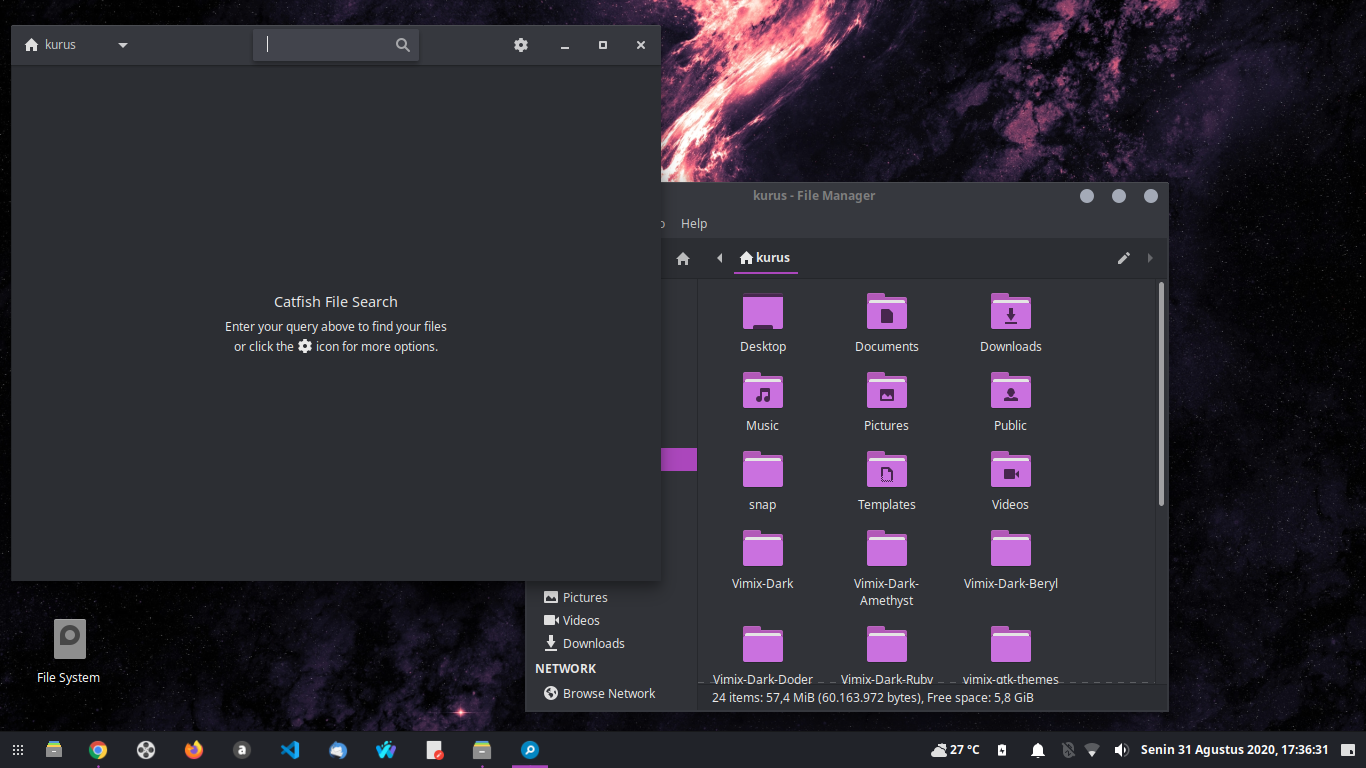
Task: Expand the kurus location dropdown in Catfish
Action: click(x=122, y=45)
